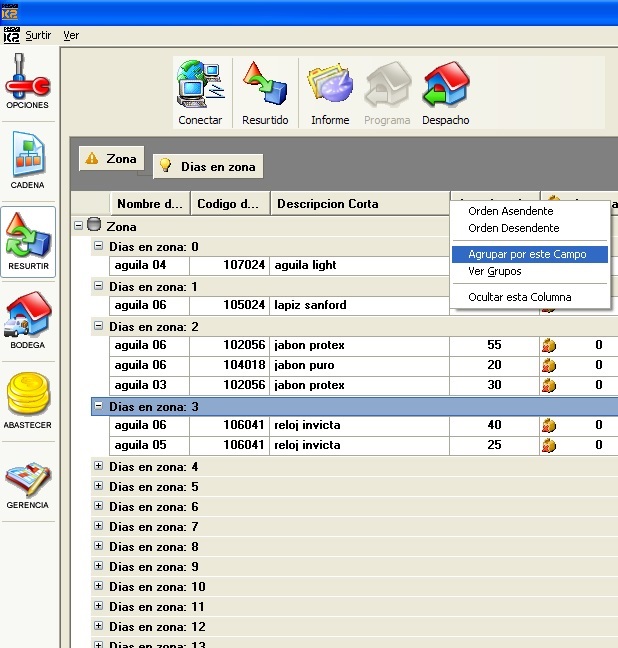Collapse the top-level Zona group
The image size is (618, 648).
78,226
